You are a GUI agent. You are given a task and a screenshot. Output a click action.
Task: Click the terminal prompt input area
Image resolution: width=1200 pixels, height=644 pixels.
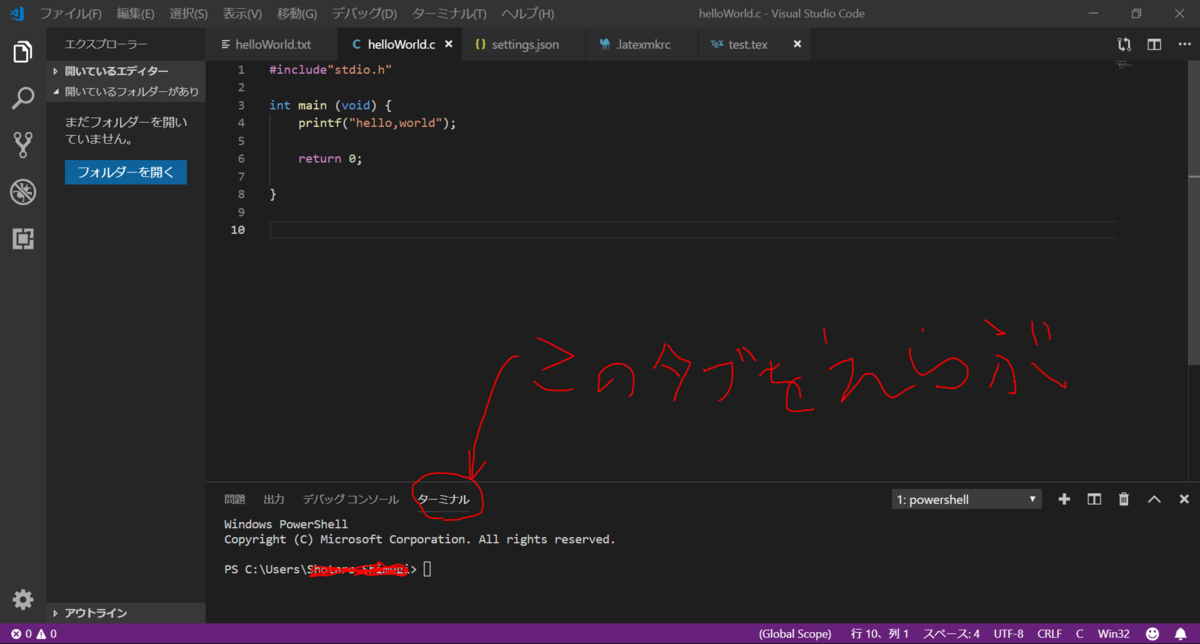click(x=428, y=569)
